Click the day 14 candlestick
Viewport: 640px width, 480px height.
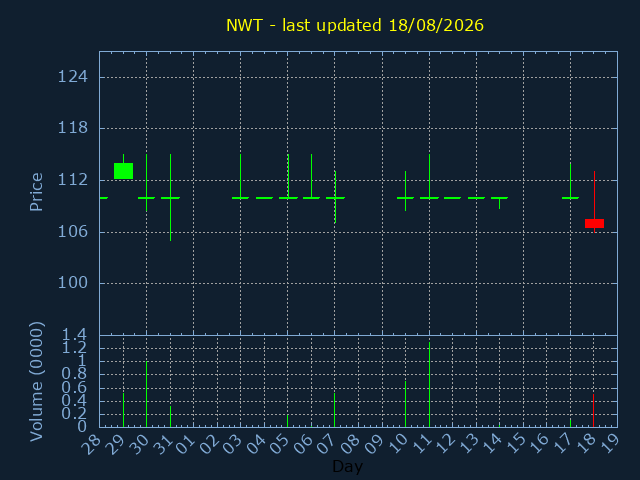pos(499,203)
